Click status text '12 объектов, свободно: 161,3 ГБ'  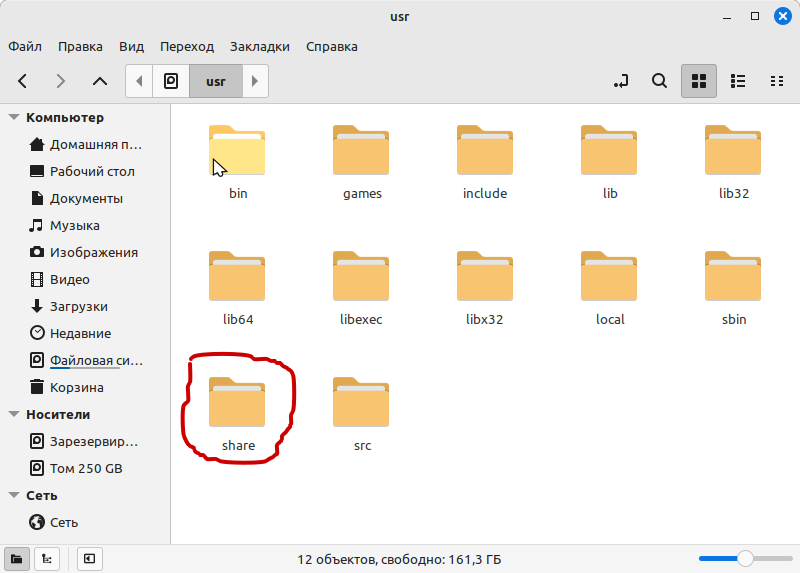[x=399, y=560]
